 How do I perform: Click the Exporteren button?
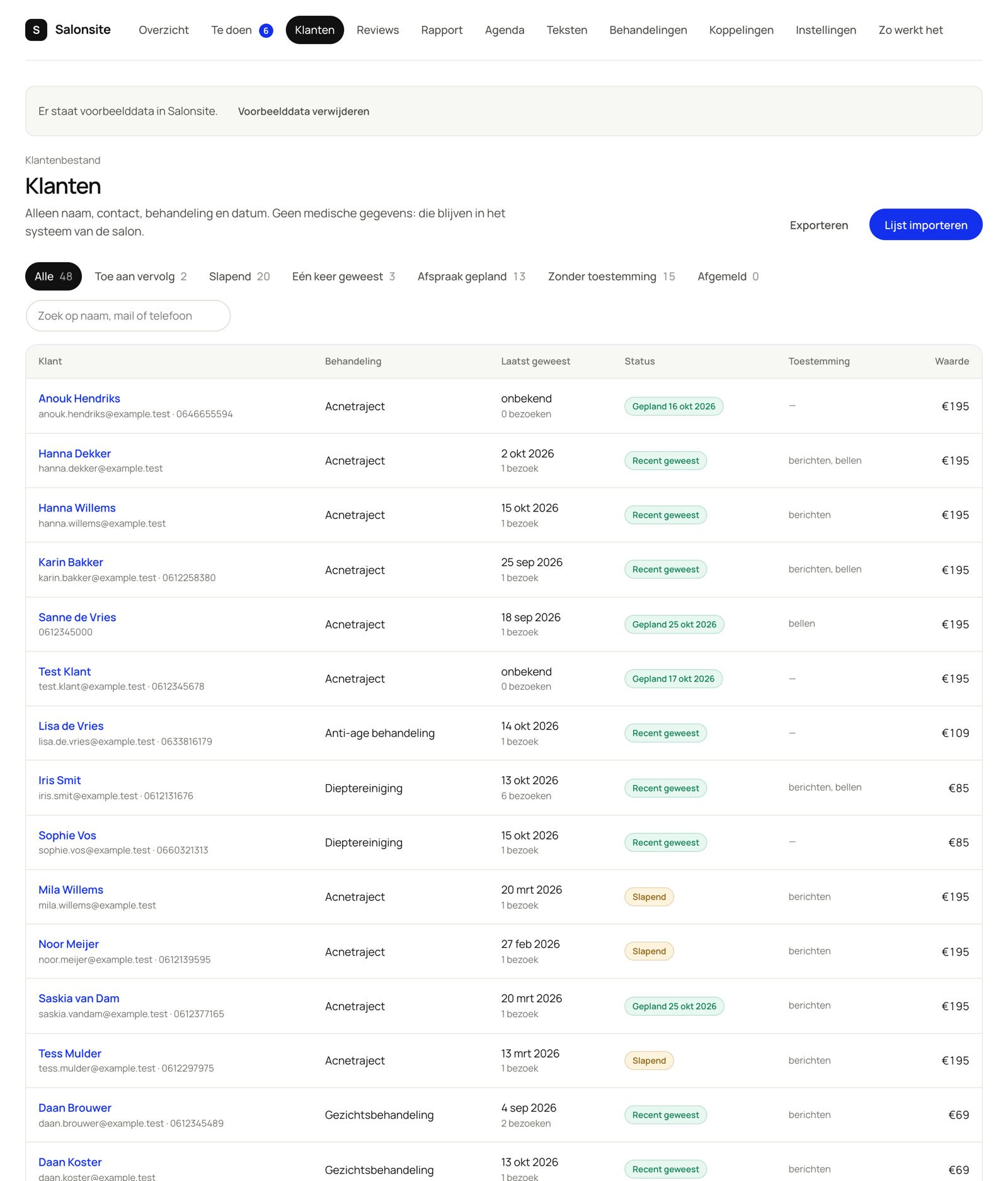tap(819, 225)
